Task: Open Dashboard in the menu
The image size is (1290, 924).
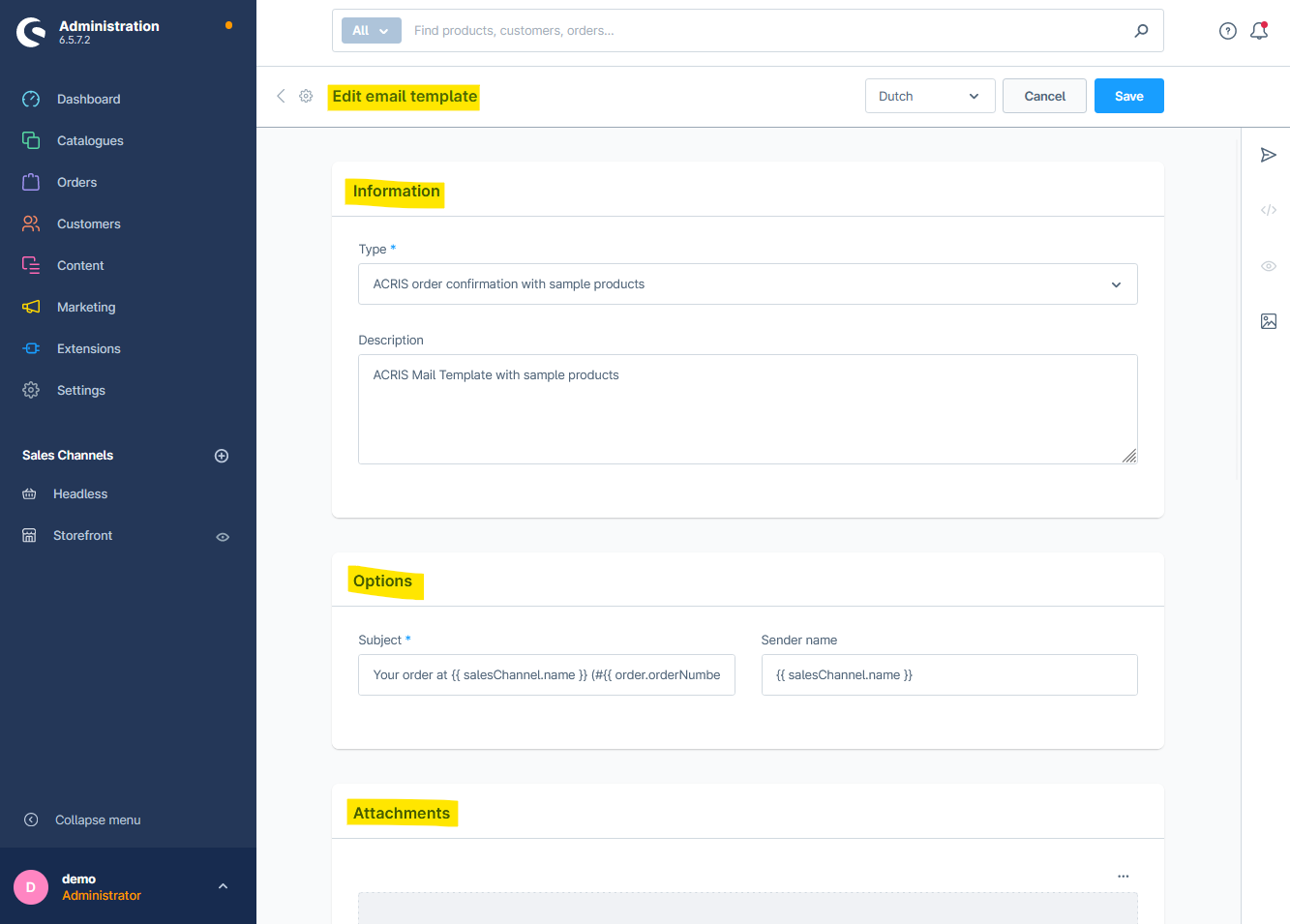Action: 89,99
